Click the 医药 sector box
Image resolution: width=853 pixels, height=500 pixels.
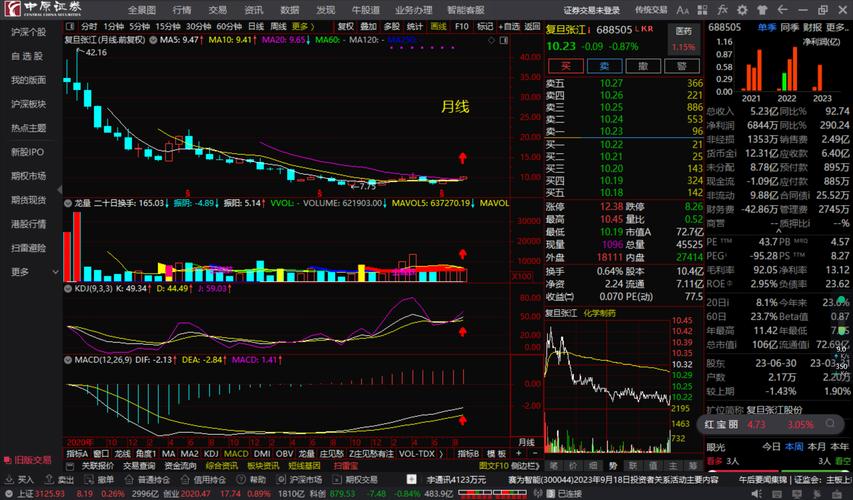tap(684, 39)
